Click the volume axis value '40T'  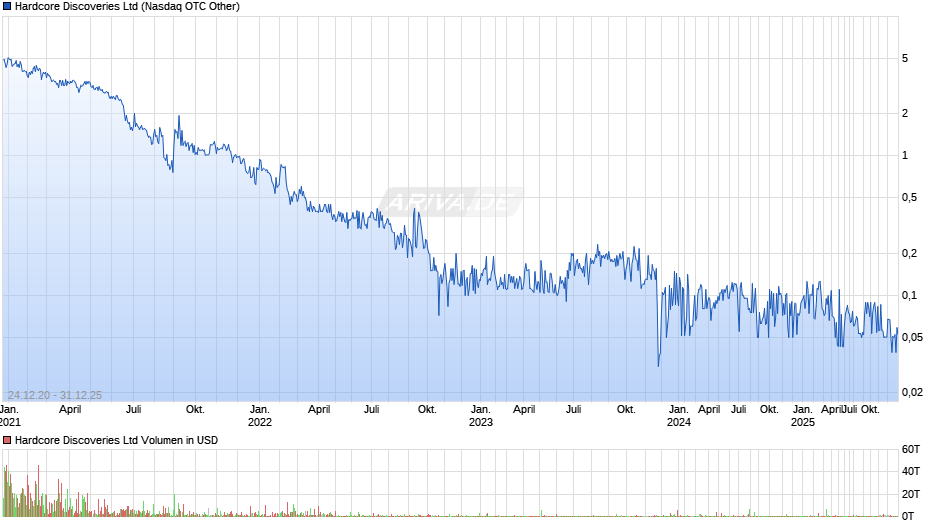[911, 471]
